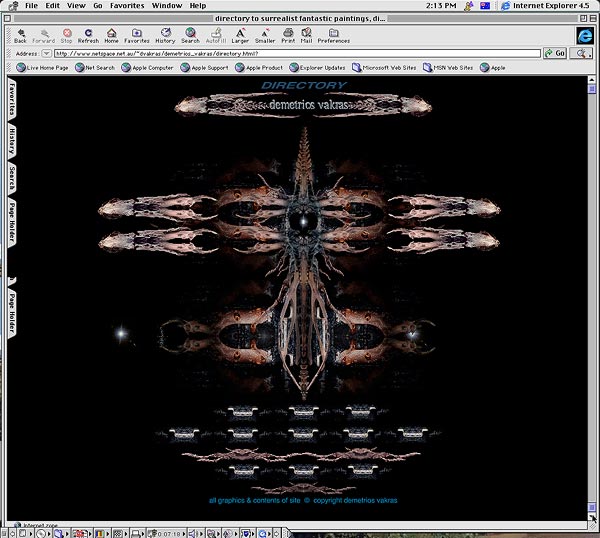Viewport: 600px width, 538px height.
Task: Click the Go button beside the address bar
Action: click(x=555, y=53)
